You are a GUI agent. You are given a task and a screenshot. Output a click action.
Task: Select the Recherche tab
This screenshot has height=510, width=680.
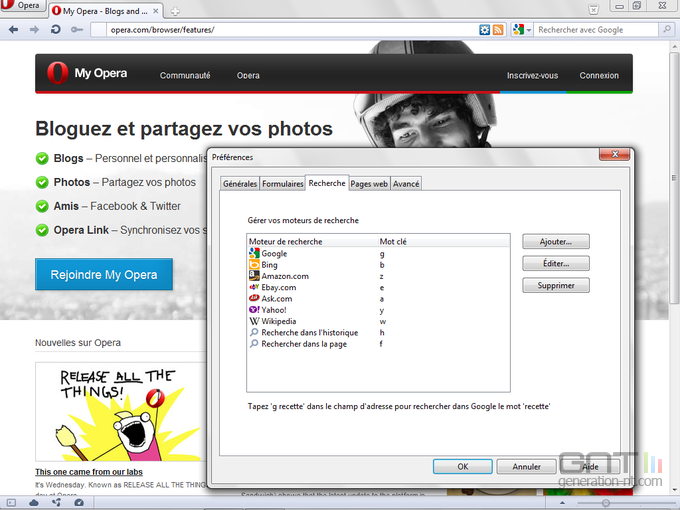click(x=327, y=183)
